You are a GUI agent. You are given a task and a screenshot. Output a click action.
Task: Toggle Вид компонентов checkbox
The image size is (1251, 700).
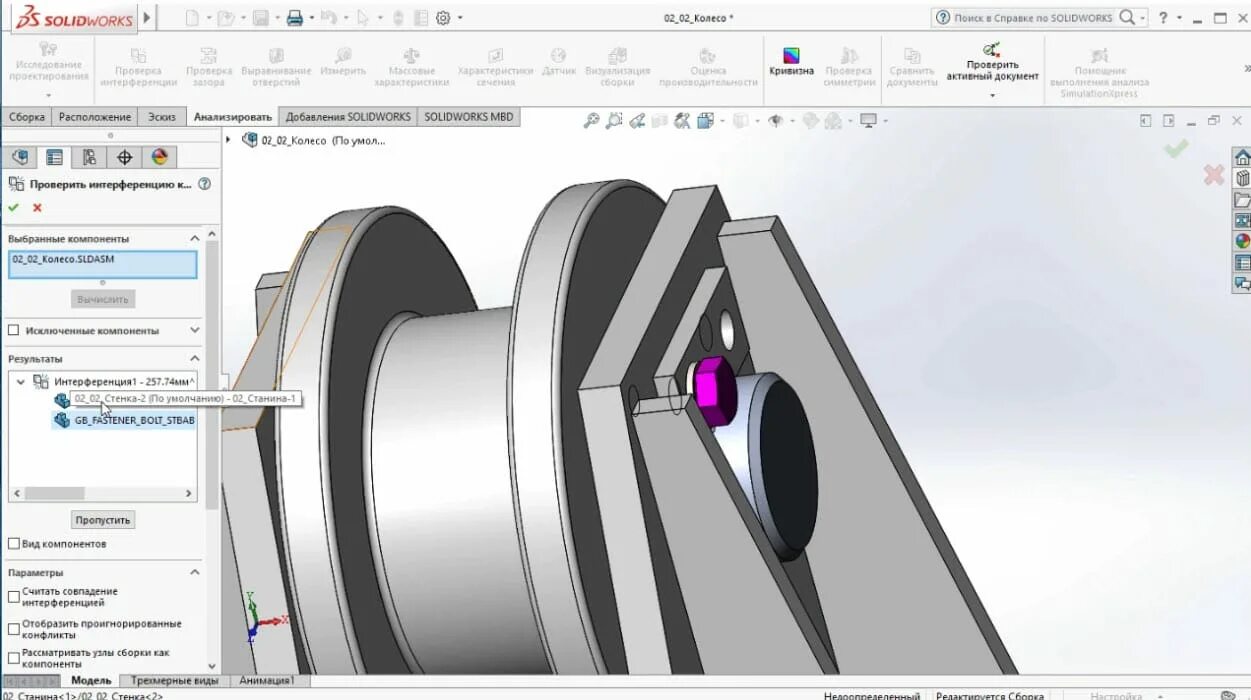14,544
